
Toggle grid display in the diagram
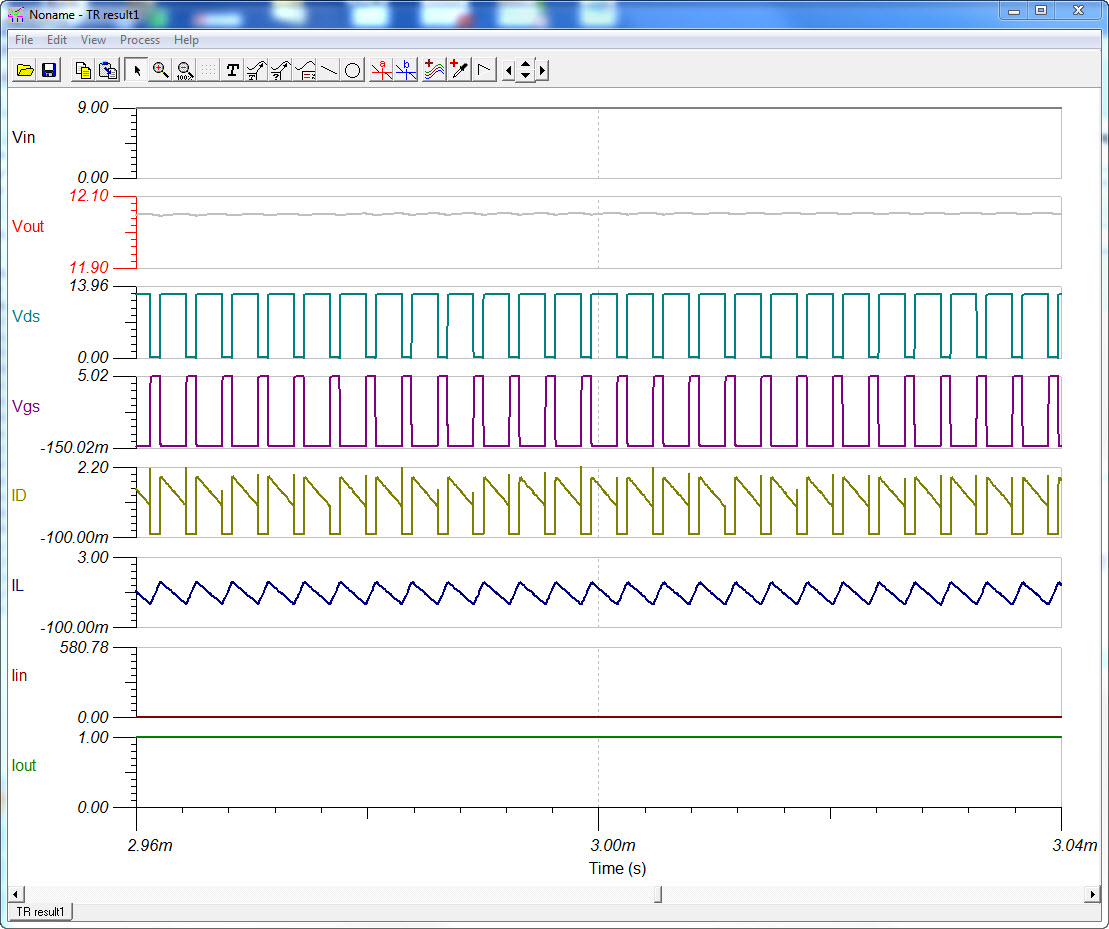tap(208, 70)
